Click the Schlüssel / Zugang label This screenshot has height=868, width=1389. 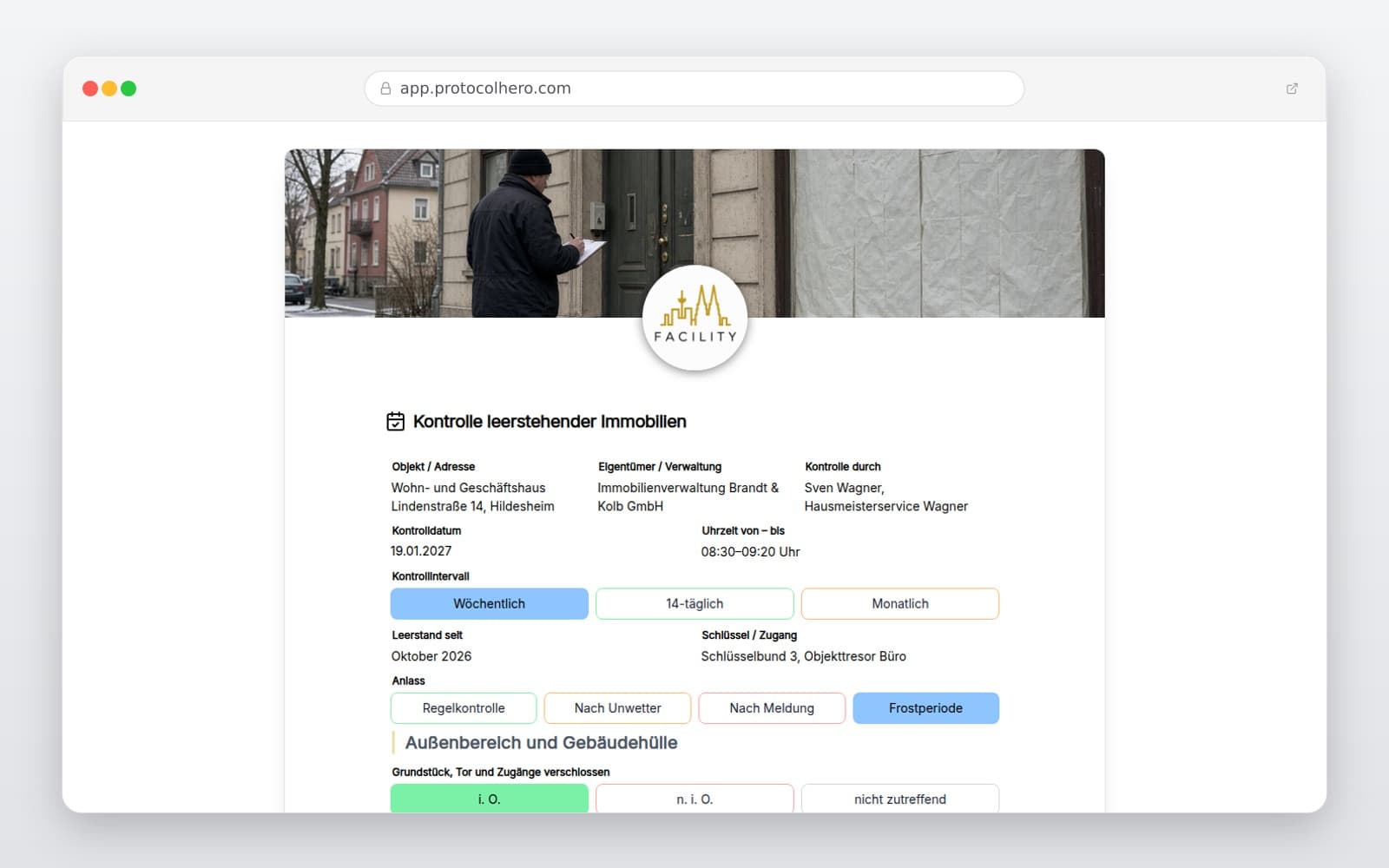(749, 635)
